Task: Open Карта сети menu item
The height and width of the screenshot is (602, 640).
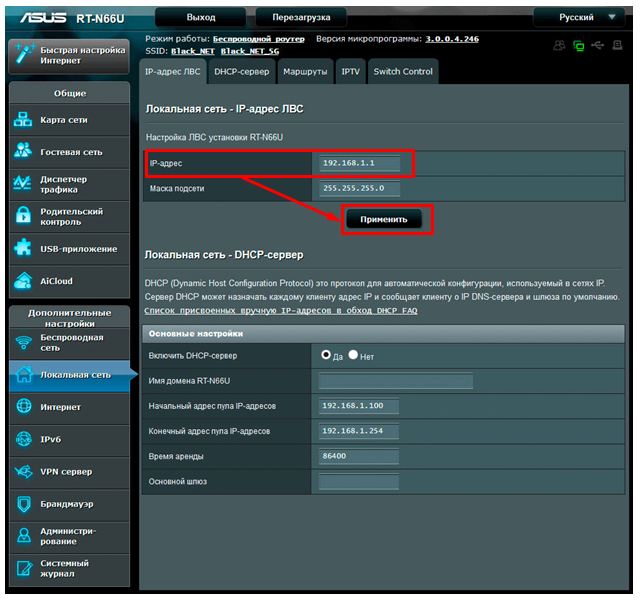Action: click(x=69, y=120)
